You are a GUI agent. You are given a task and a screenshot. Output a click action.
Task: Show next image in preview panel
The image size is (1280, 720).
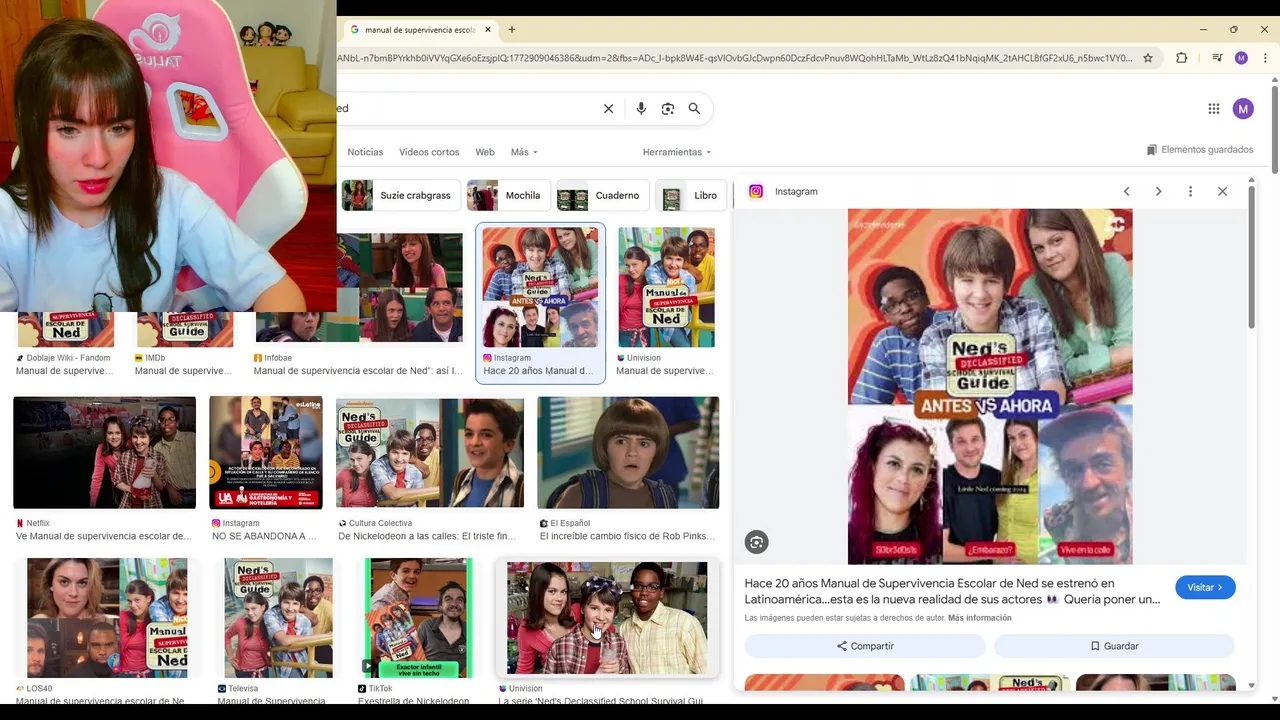coord(1158,191)
